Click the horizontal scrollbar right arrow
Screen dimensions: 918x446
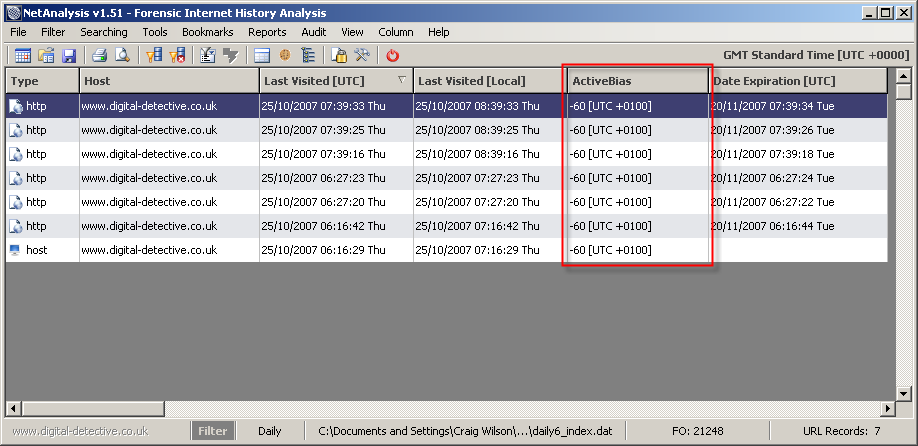(x=888, y=408)
